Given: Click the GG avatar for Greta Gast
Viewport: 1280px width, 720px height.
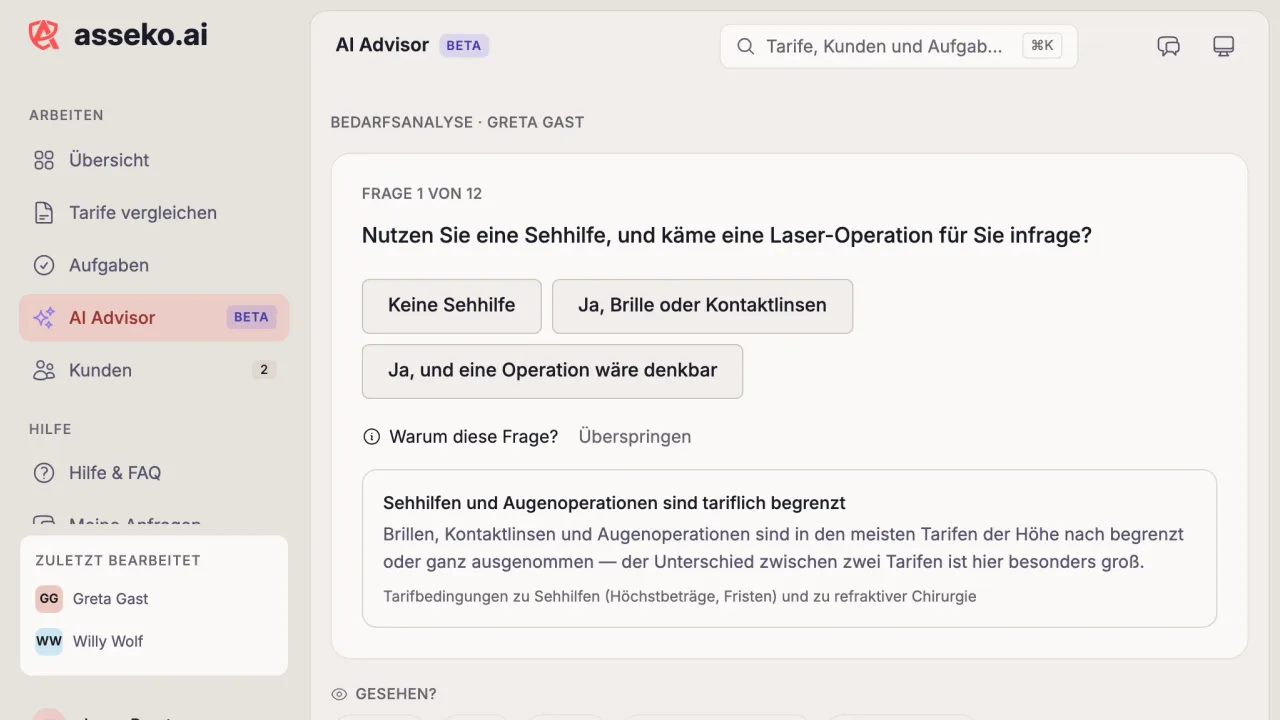Looking at the screenshot, I should 49,599.
